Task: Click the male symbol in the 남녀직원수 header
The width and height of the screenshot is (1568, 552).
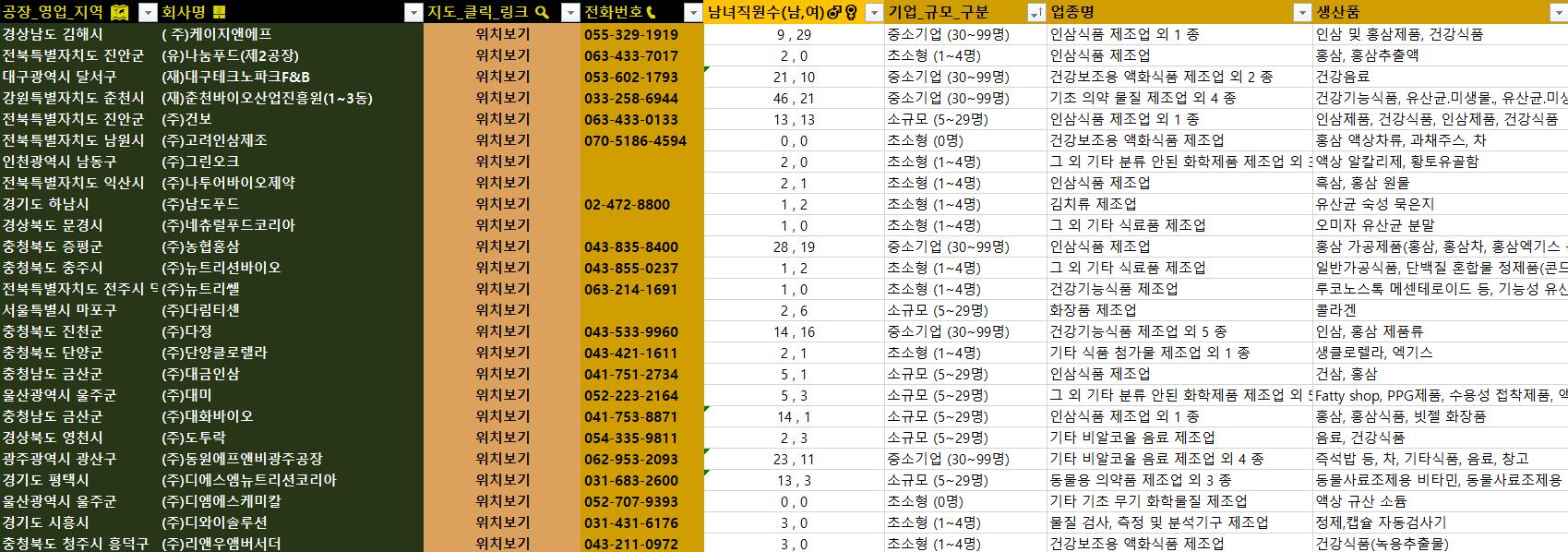Action: pyautogui.click(x=833, y=12)
